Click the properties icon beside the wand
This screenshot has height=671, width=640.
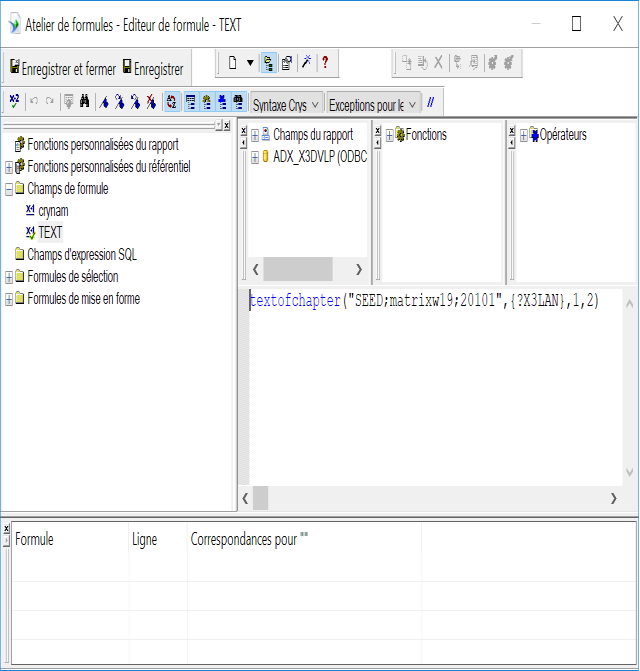click(x=286, y=63)
